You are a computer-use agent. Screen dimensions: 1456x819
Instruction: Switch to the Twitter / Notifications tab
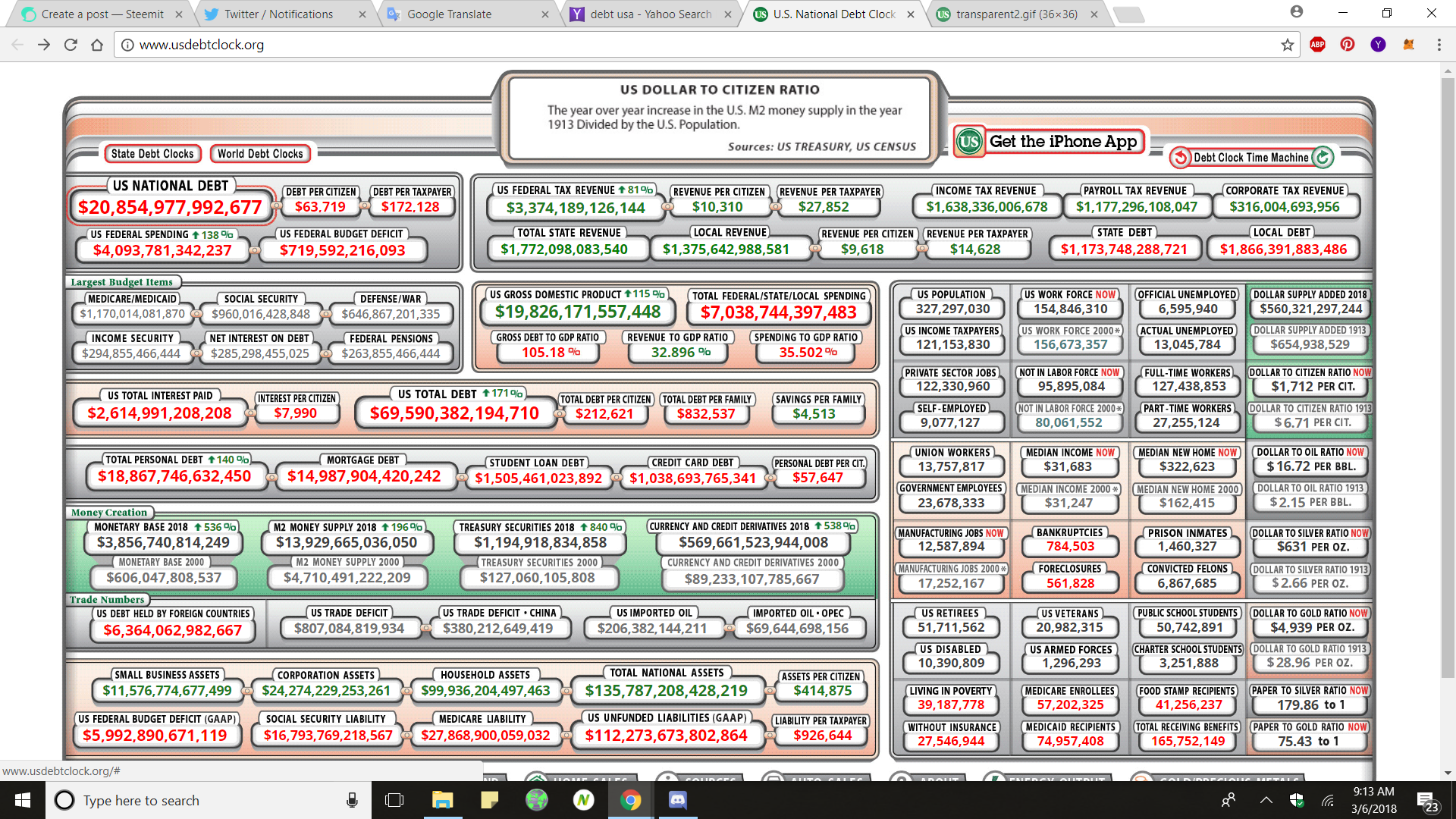coord(280,14)
